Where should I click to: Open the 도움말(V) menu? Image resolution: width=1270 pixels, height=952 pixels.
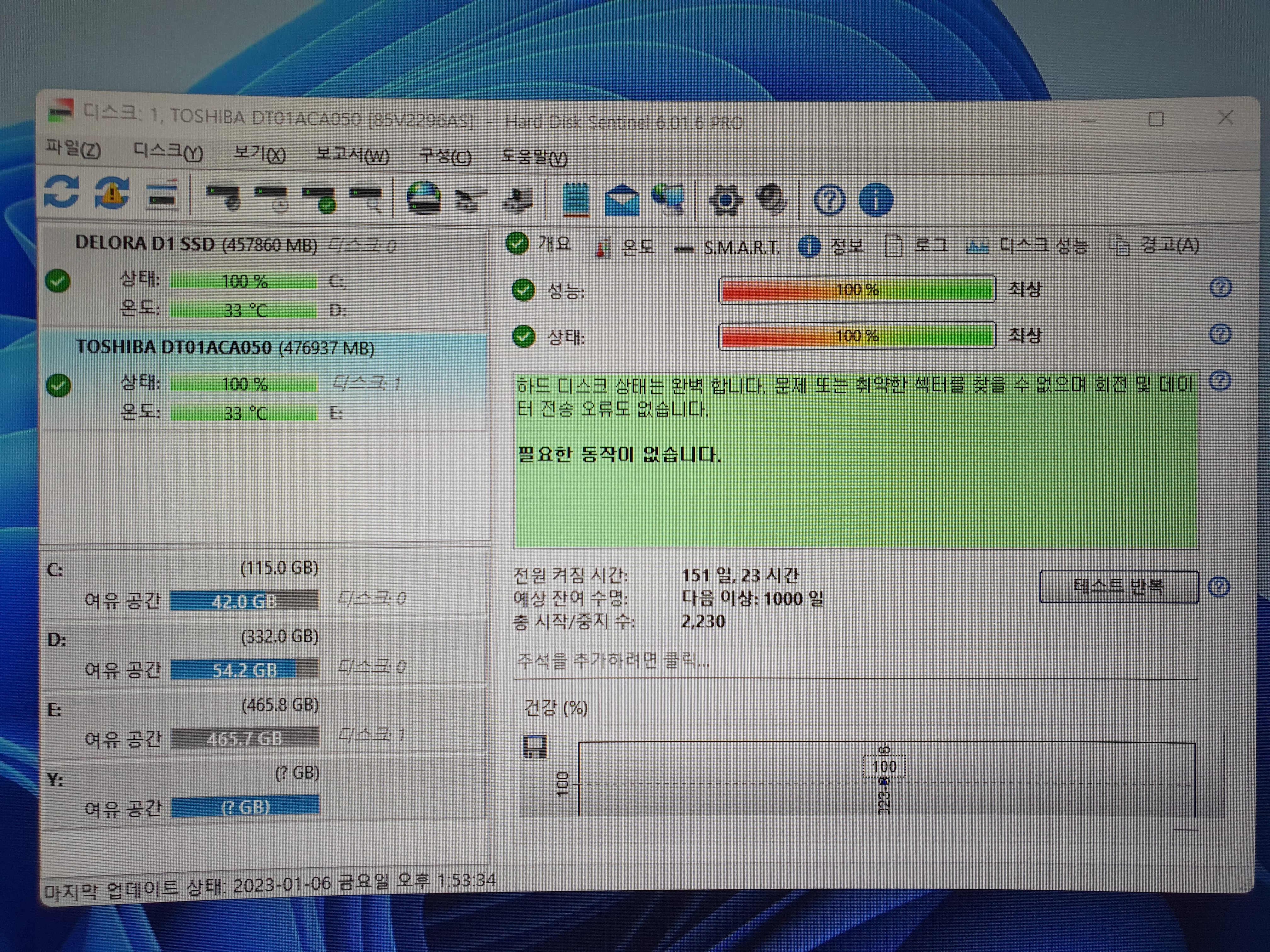[x=535, y=157]
